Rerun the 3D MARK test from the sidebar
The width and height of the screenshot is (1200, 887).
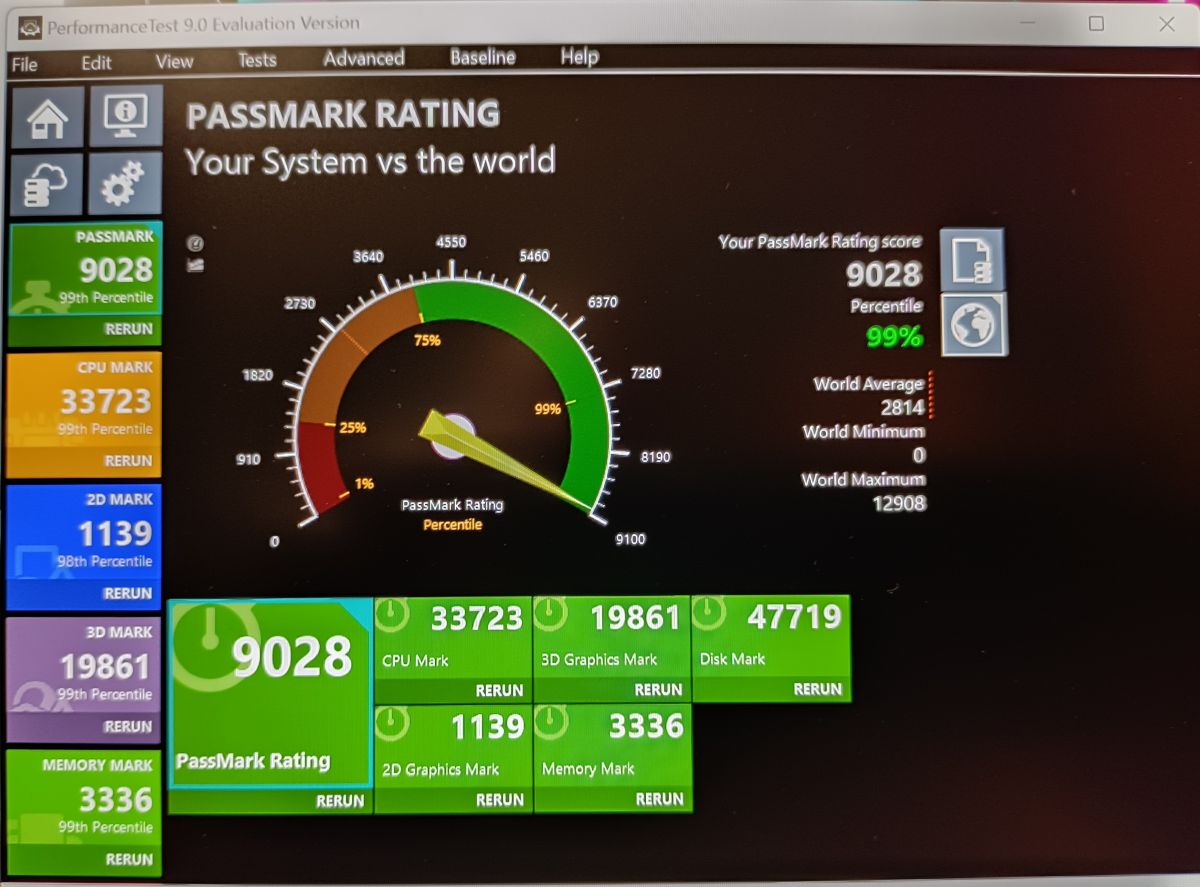(128, 726)
